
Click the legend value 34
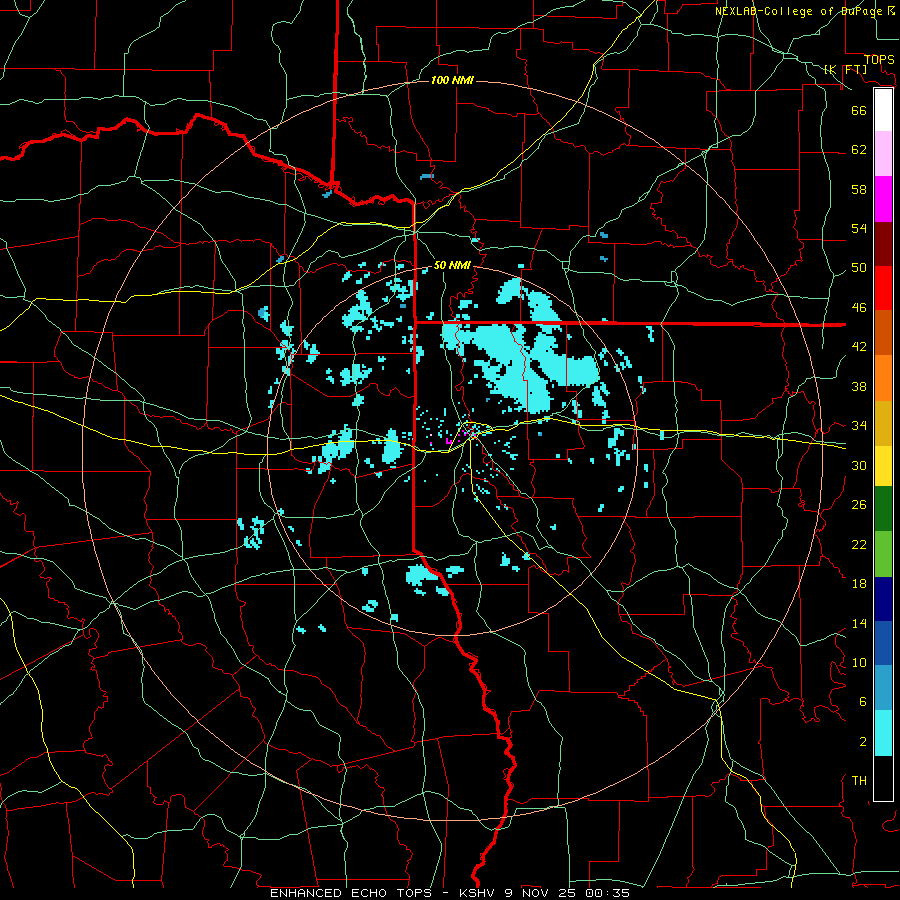859,426
